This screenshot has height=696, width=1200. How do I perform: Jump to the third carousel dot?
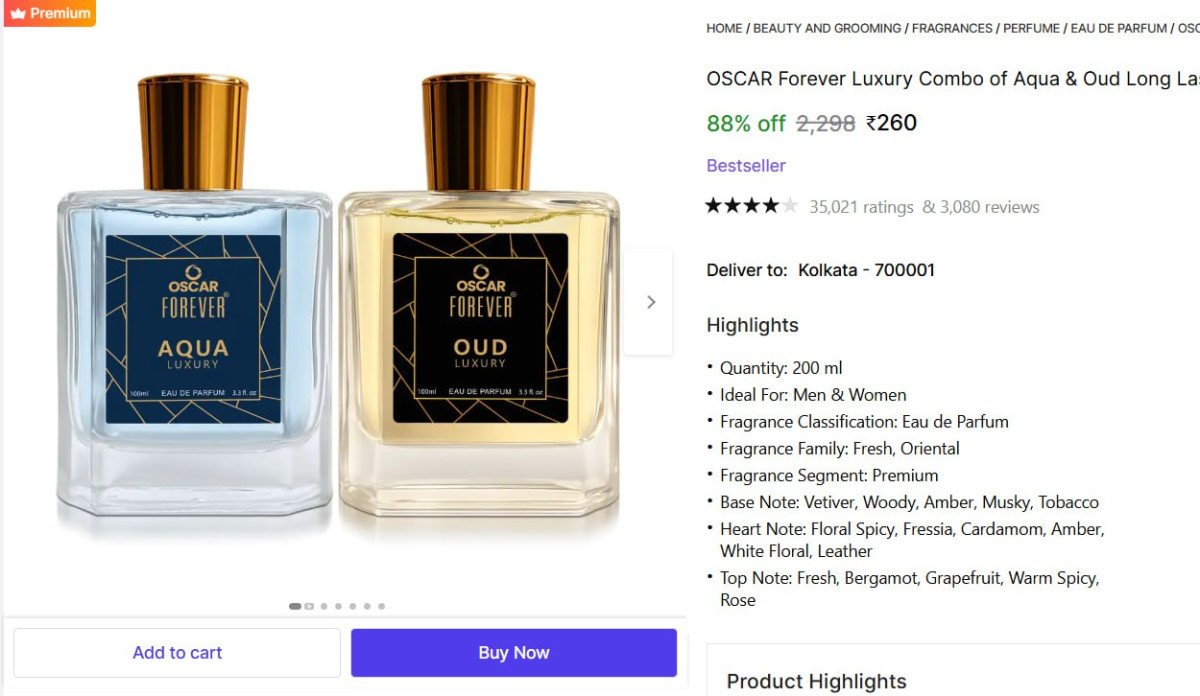[x=324, y=606]
